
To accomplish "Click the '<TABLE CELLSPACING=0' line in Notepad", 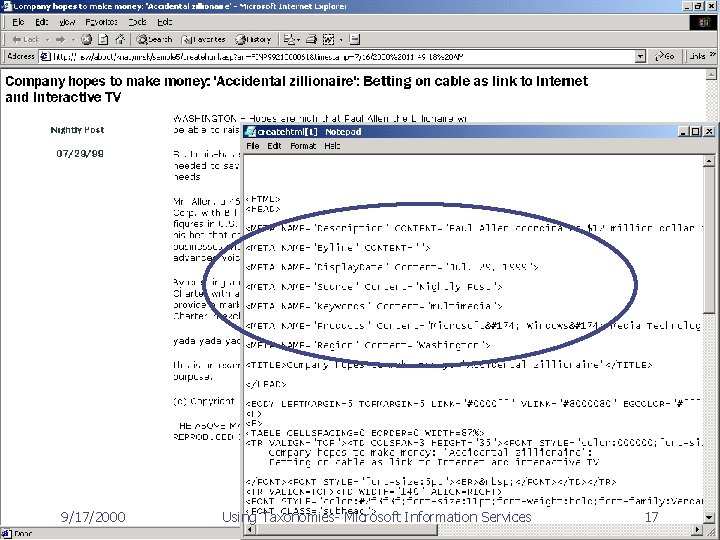I will (x=365, y=433).
